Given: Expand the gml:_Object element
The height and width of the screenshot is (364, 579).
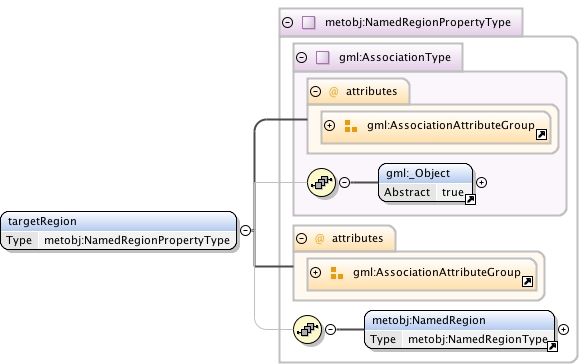Looking at the screenshot, I should pos(481,182).
